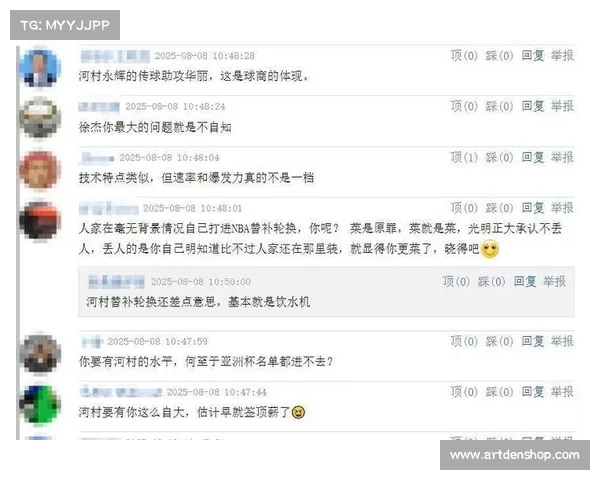Reply to the 10:48:01 NBA comment
Viewport: 600px width, 480px height.
click(533, 208)
